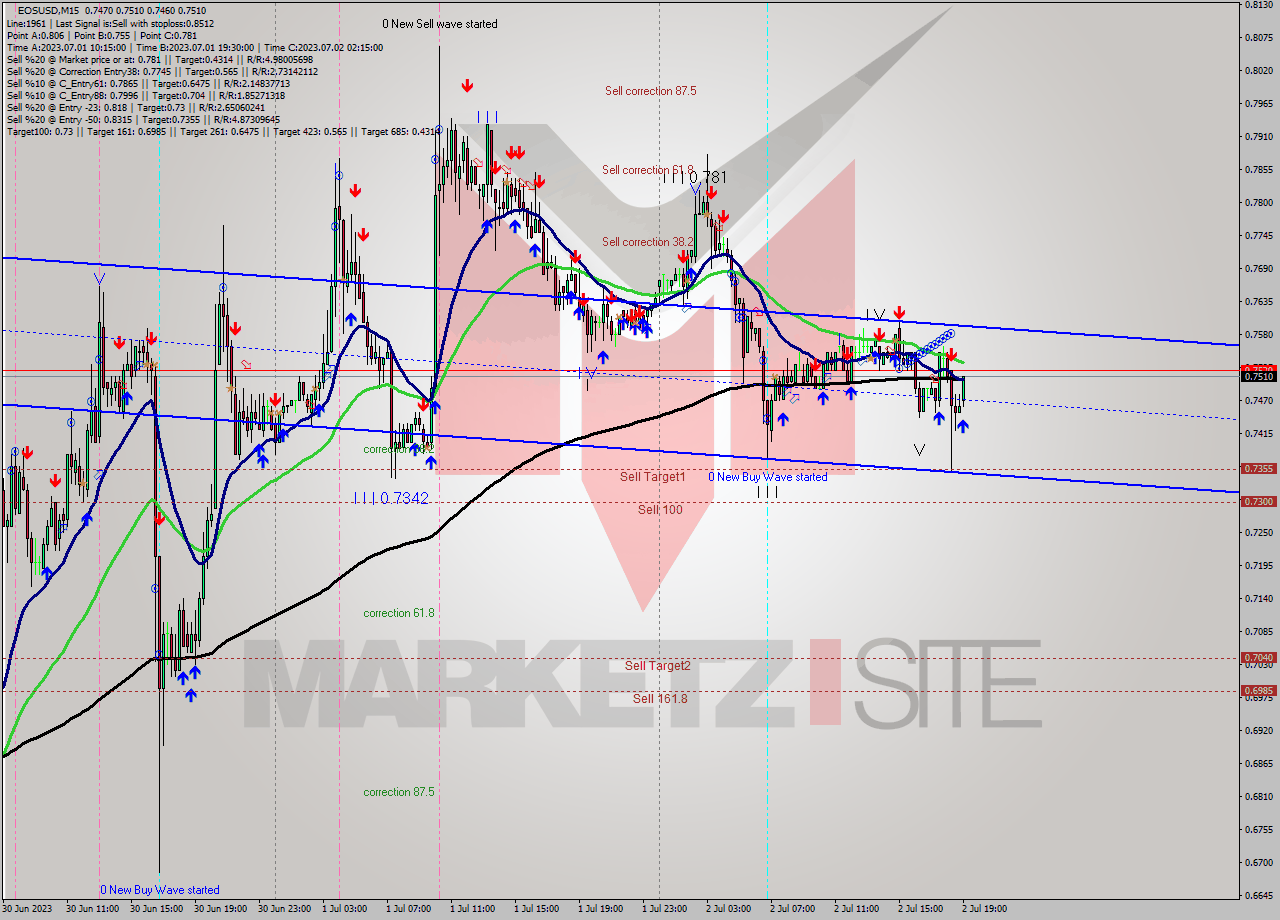Viewport: 1280px width, 920px height.
Task: Click 0.7635 on the price axis
Action: pyautogui.click(x=1258, y=302)
